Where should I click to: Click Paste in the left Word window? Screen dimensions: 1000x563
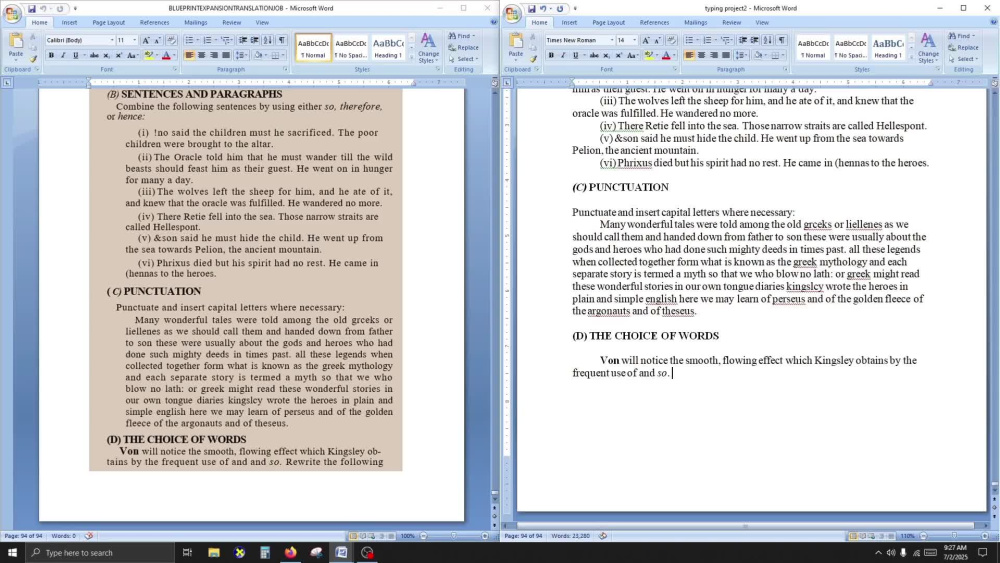click(x=16, y=47)
